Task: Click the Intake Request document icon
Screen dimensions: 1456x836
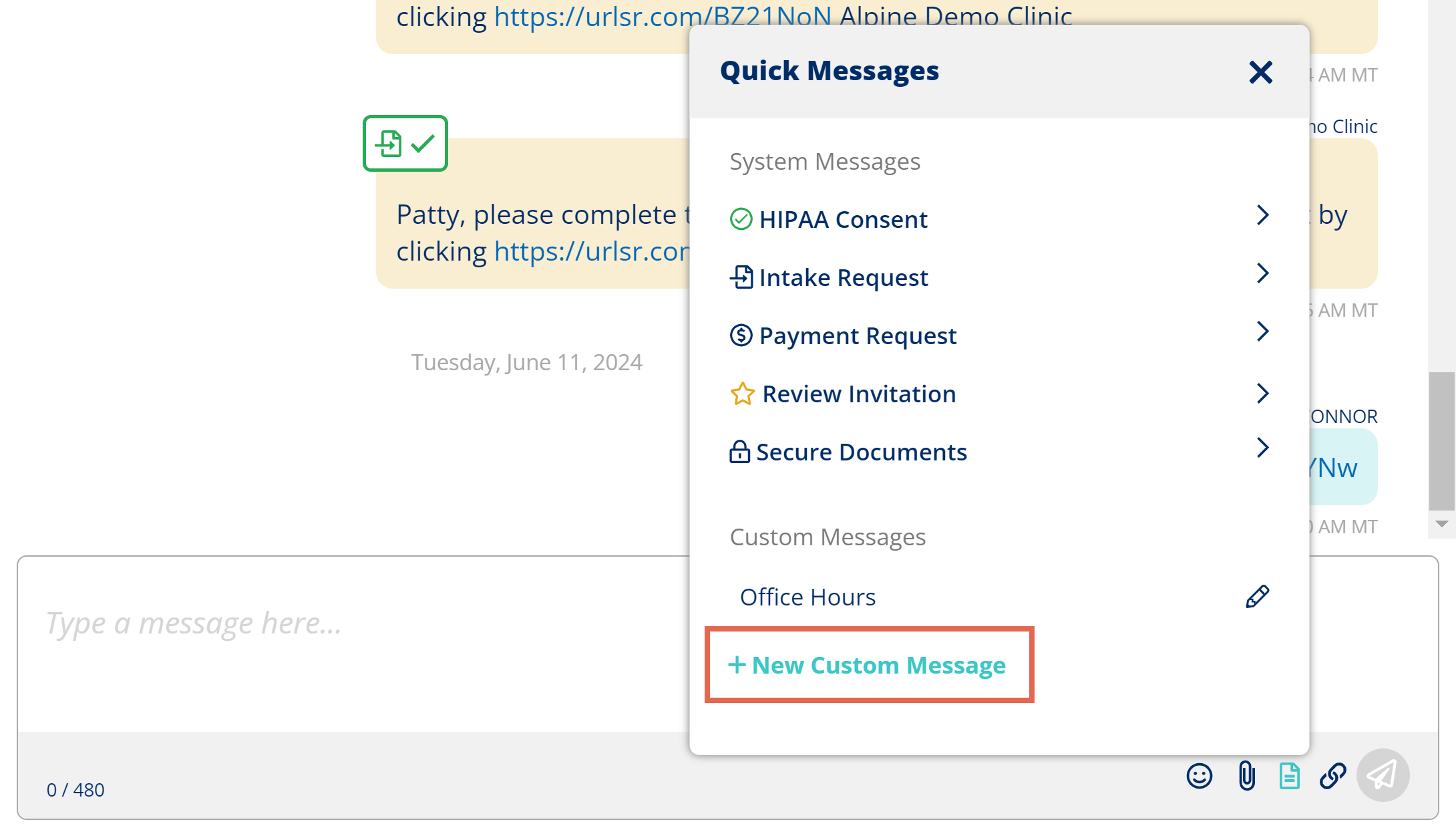Action: (x=741, y=277)
